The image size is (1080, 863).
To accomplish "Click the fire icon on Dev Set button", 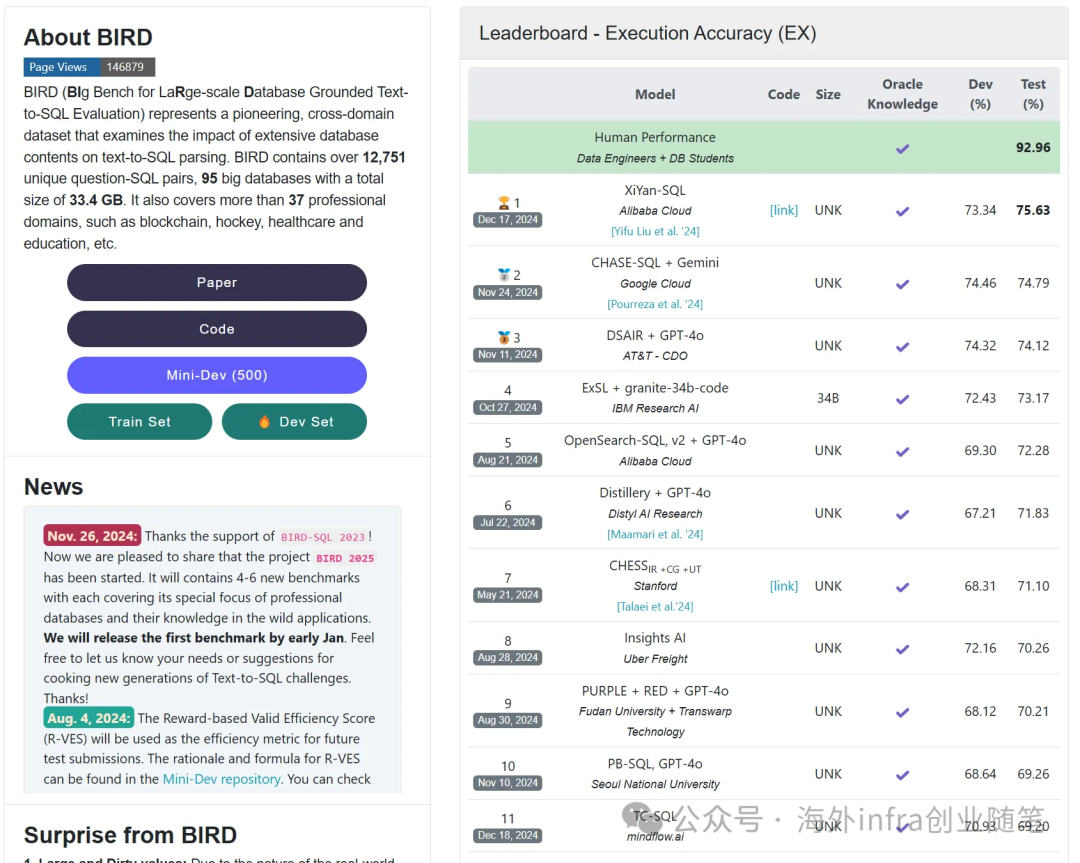I will pos(264,422).
